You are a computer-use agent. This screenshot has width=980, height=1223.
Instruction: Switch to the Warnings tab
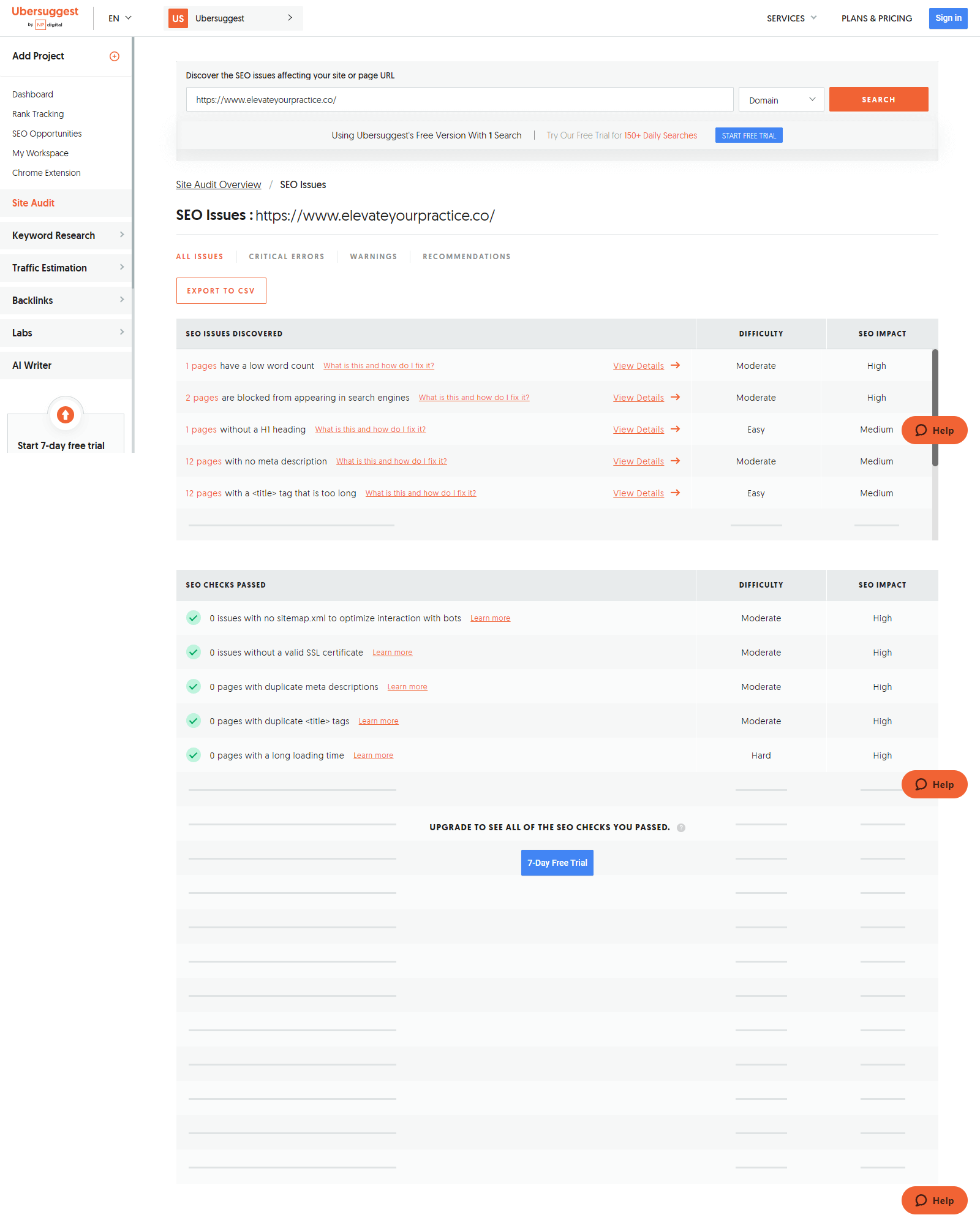(x=374, y=257)
